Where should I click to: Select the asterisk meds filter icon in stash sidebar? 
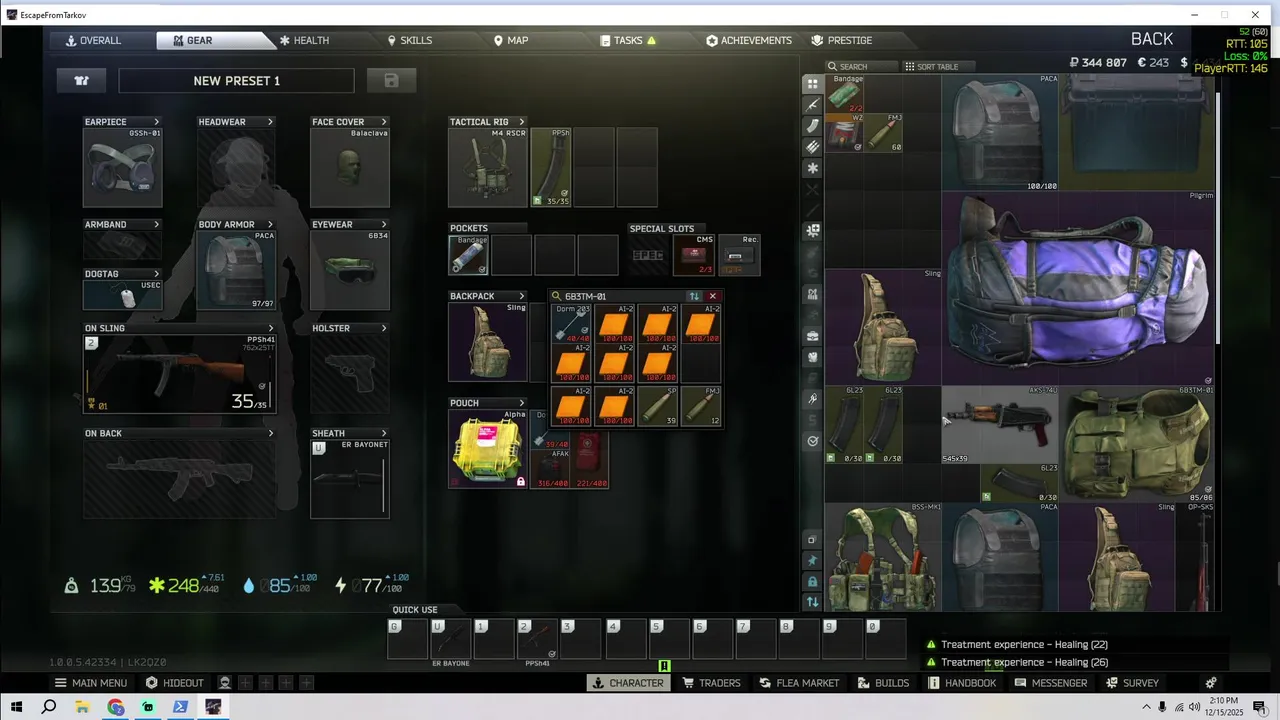[812, 168]
